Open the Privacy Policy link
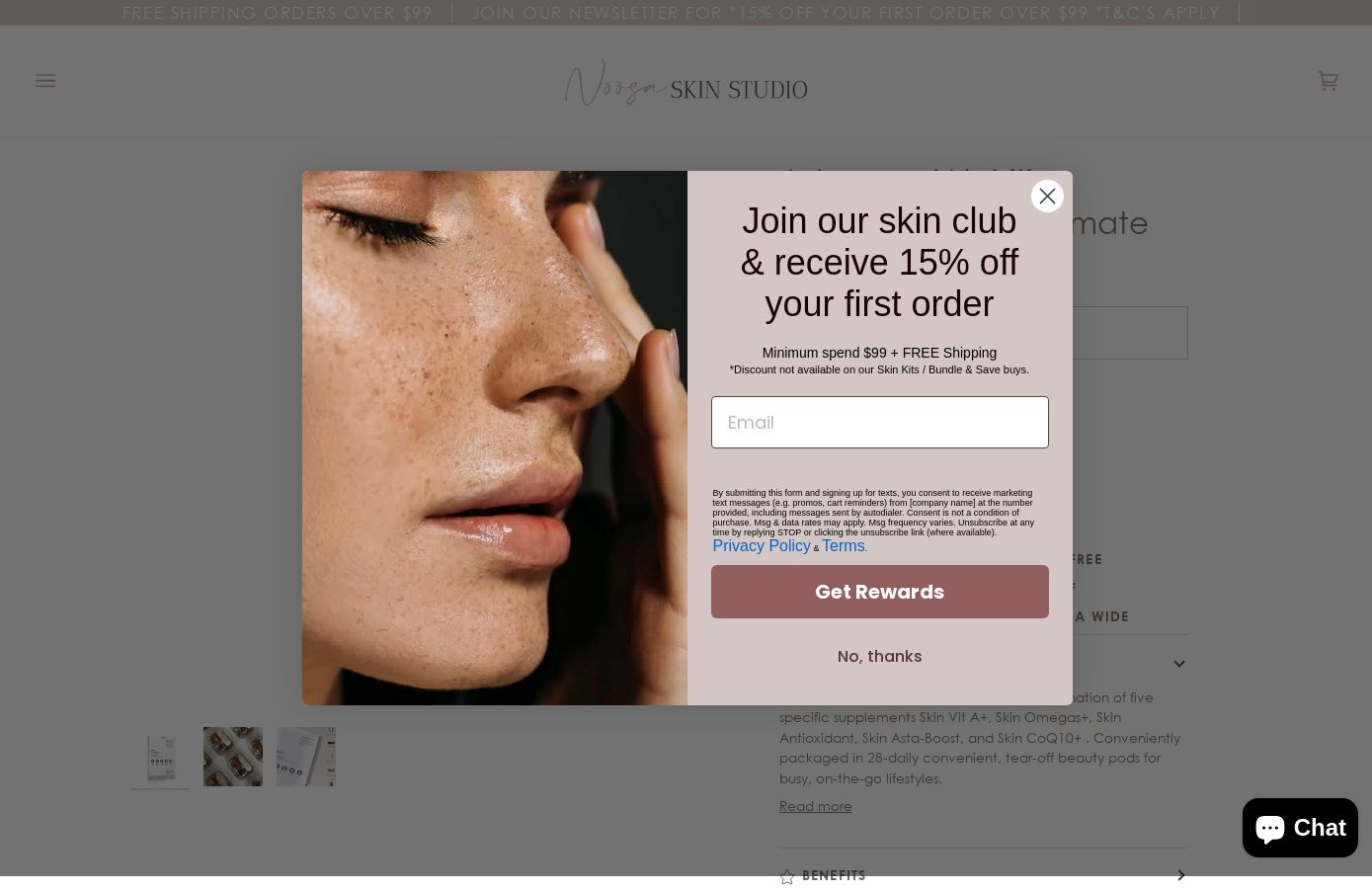This screenshot has width=1372, height=891. click(x=761, y=545)
